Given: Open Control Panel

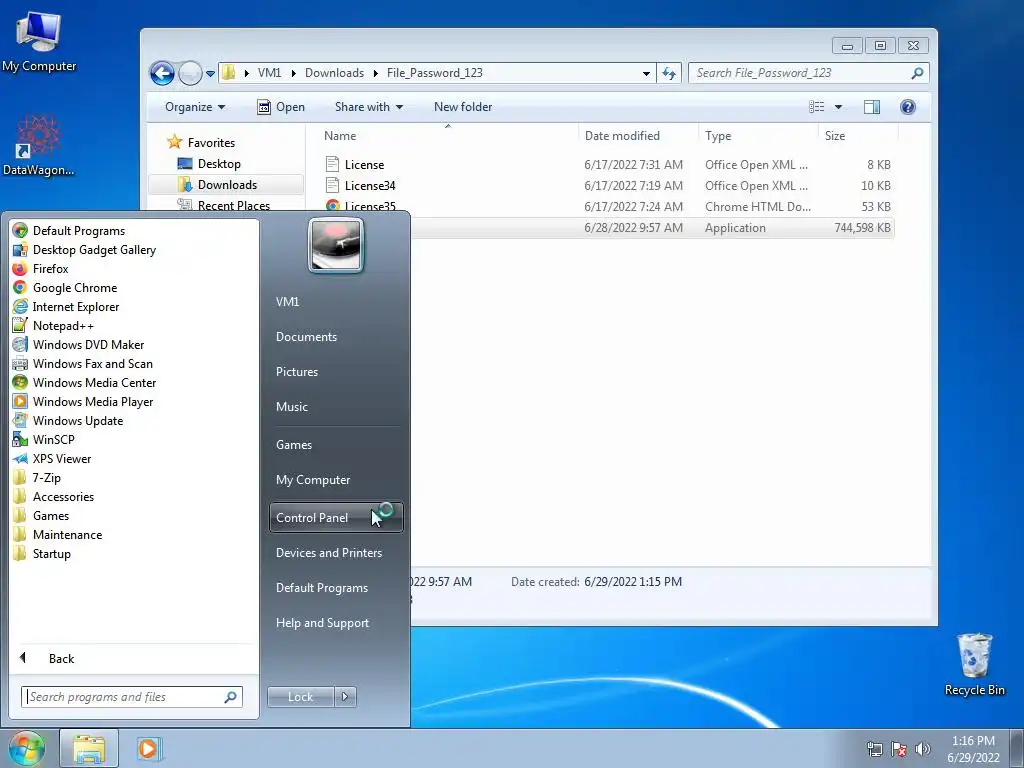Looking at the screenshot, I should (x=336, y=517).
